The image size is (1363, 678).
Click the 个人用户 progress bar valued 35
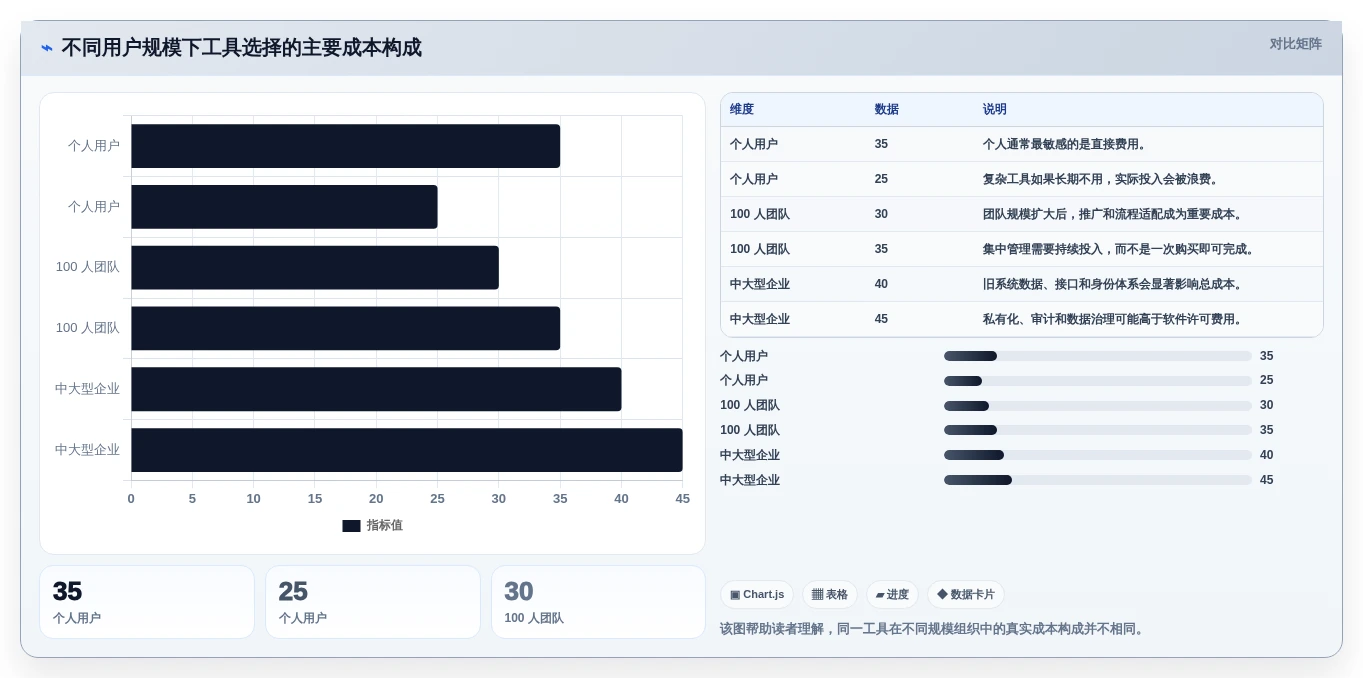click(1097, 356)
